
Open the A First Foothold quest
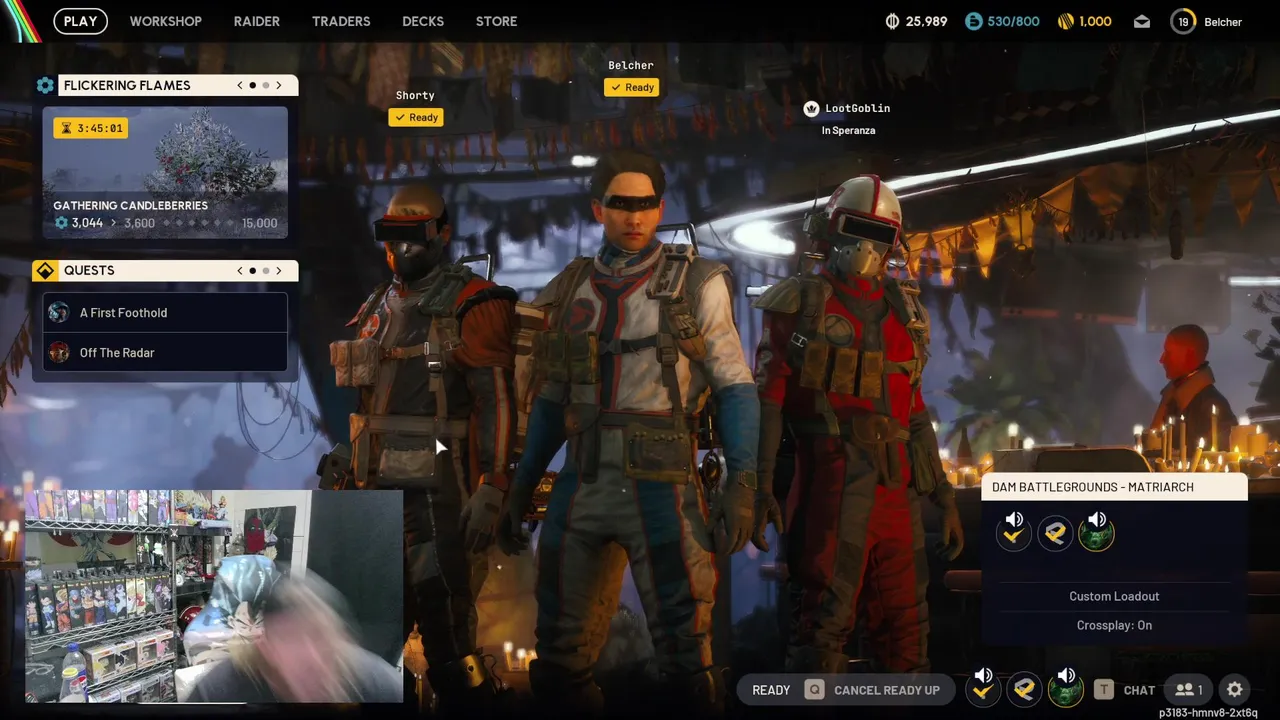point(165,312)
